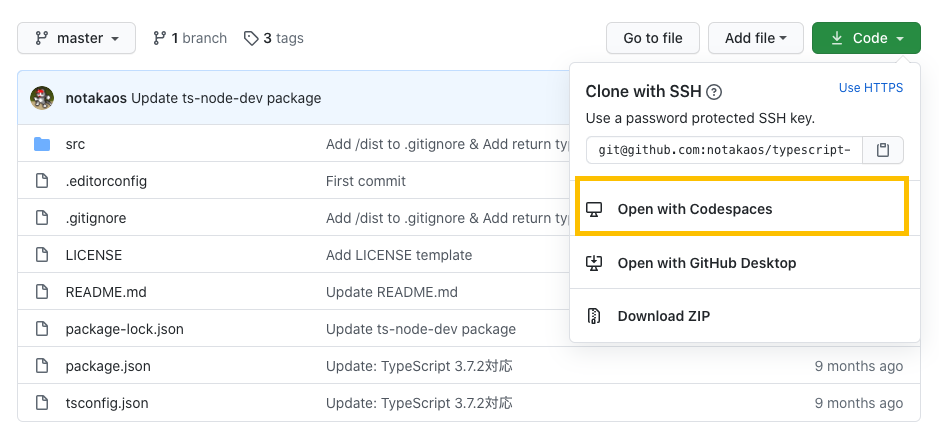The height and width of the screenshot is (430, 939).
Task: Click the download arrow icon in Code button
Action: point(837,38)
